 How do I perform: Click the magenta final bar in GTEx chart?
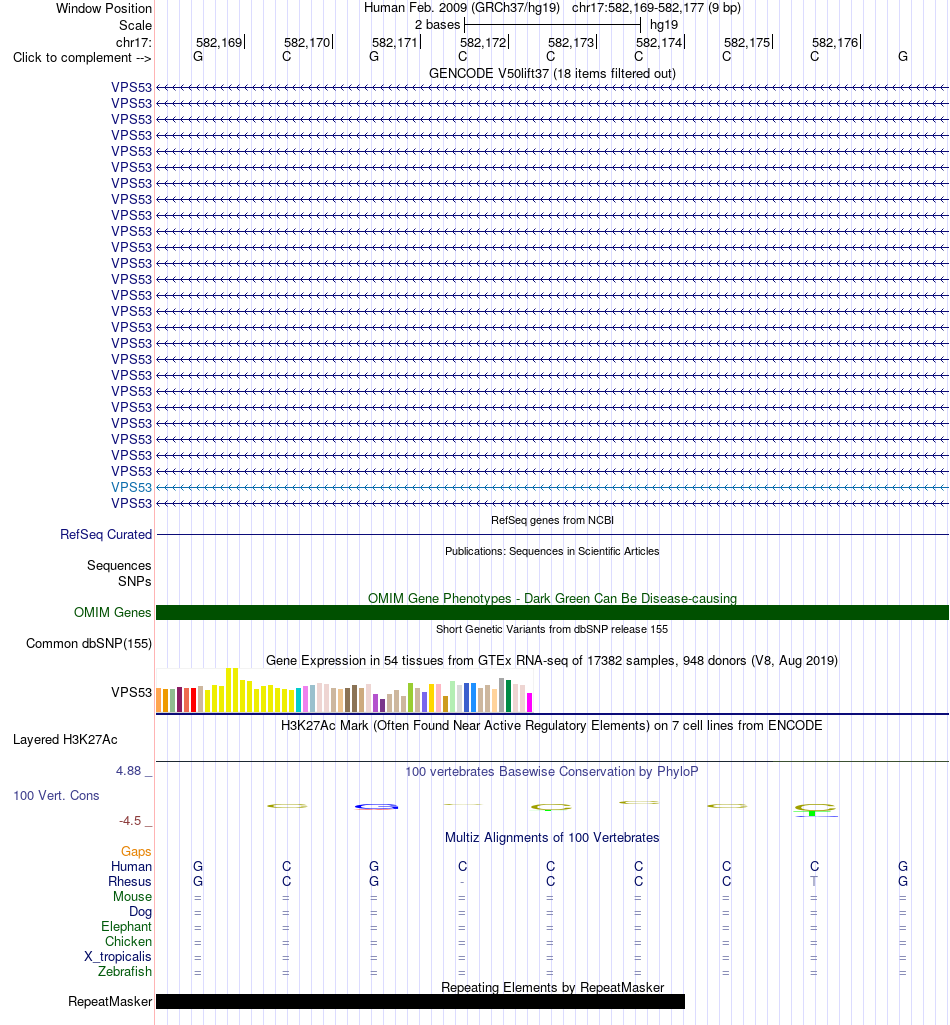tap(530, 703)
